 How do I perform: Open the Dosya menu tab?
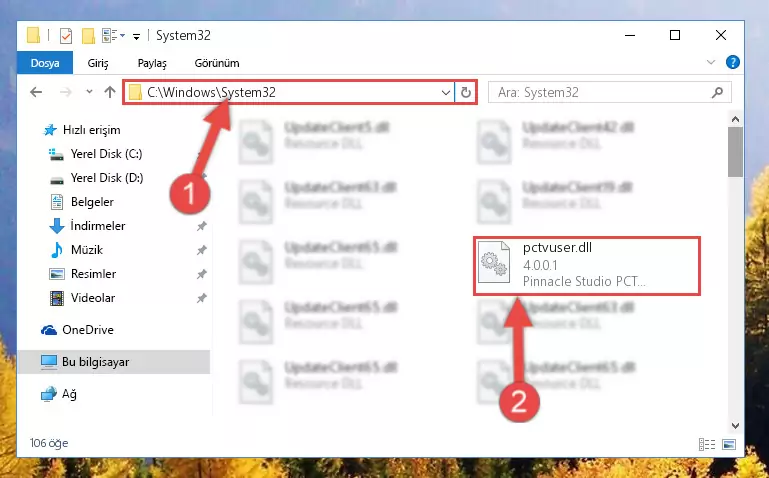(x=45, y=63)
